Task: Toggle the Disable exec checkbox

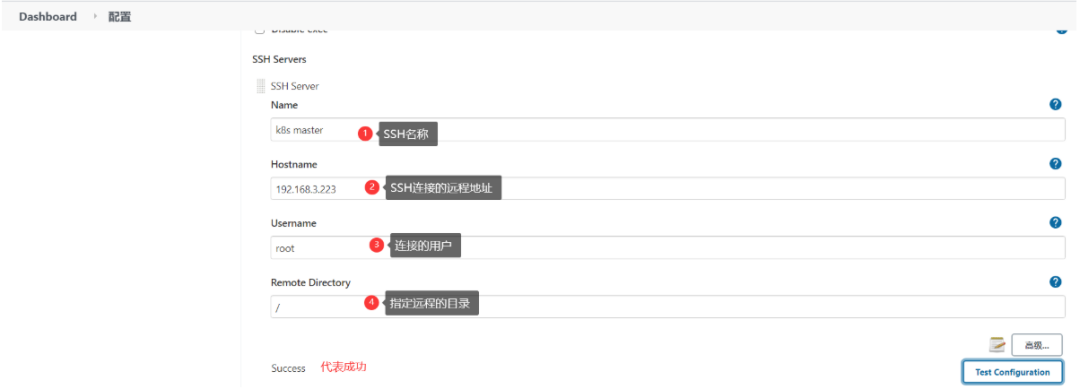Action: click(260, 31)
